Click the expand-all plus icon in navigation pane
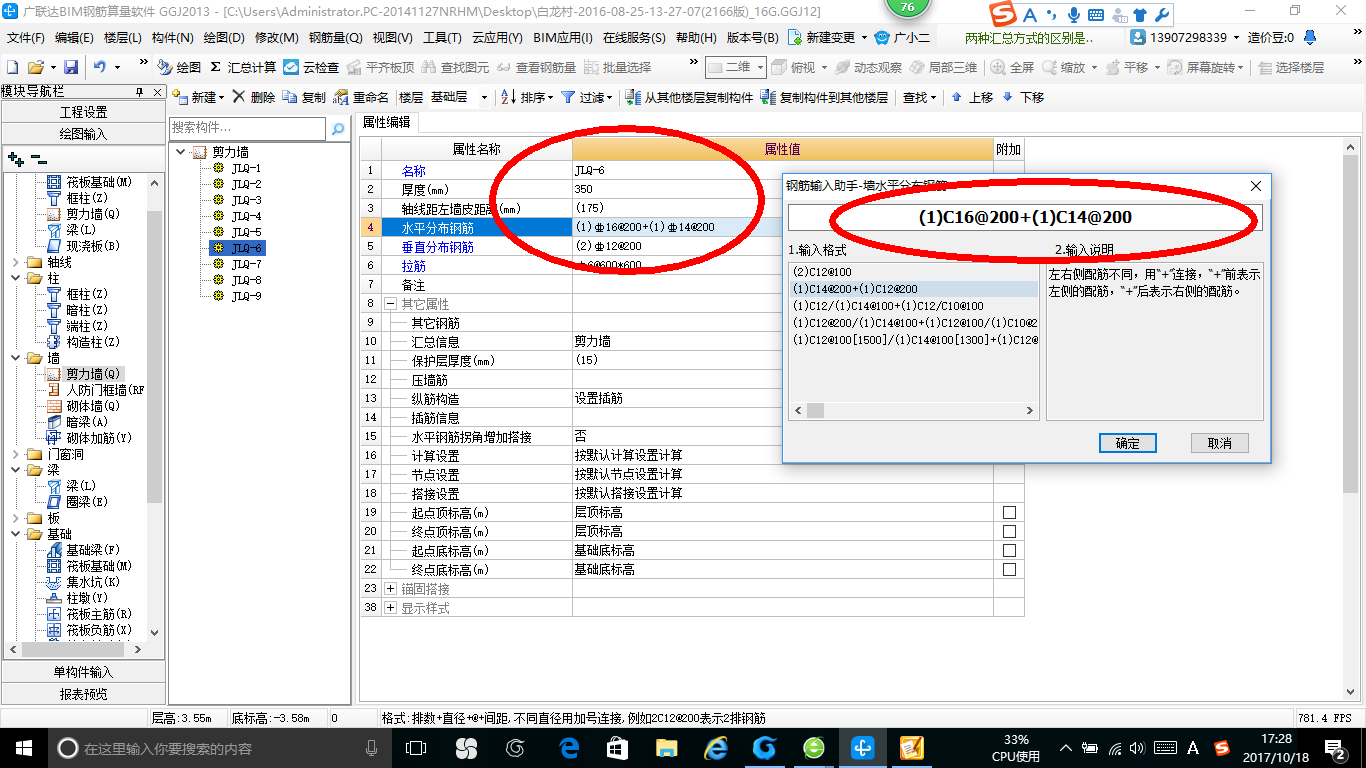This screenshot has height=768, width=1366. tap(15, 158)
